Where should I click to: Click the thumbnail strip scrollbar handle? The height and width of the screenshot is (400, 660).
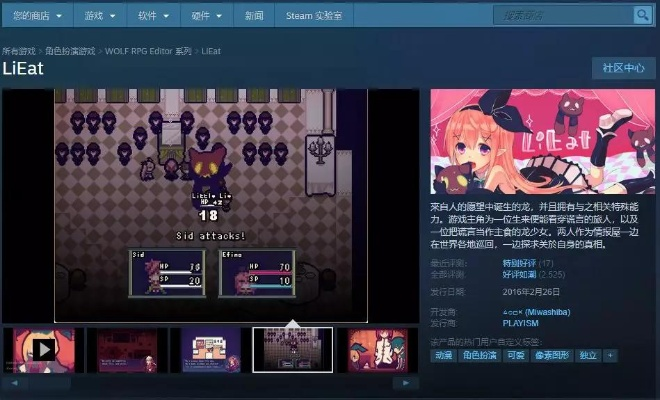(49, 383)
